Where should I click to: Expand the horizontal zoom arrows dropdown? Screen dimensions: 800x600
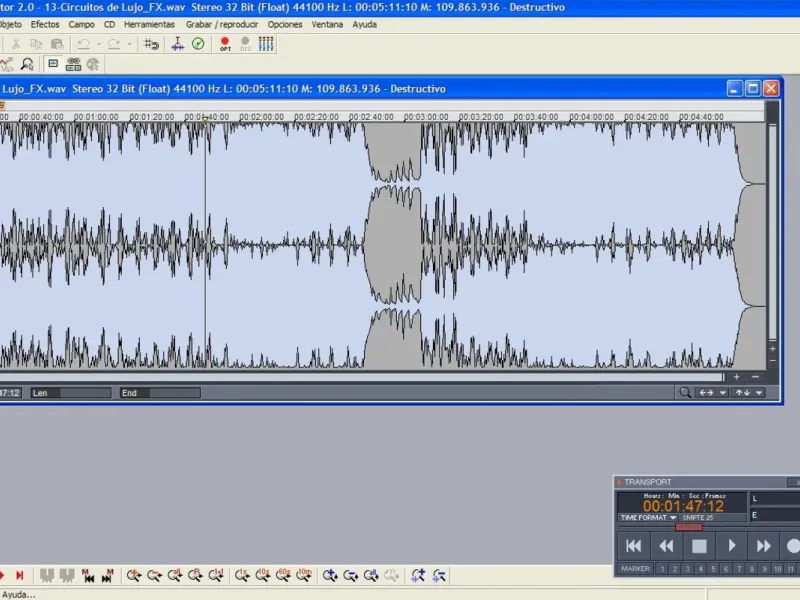(711, 392)
